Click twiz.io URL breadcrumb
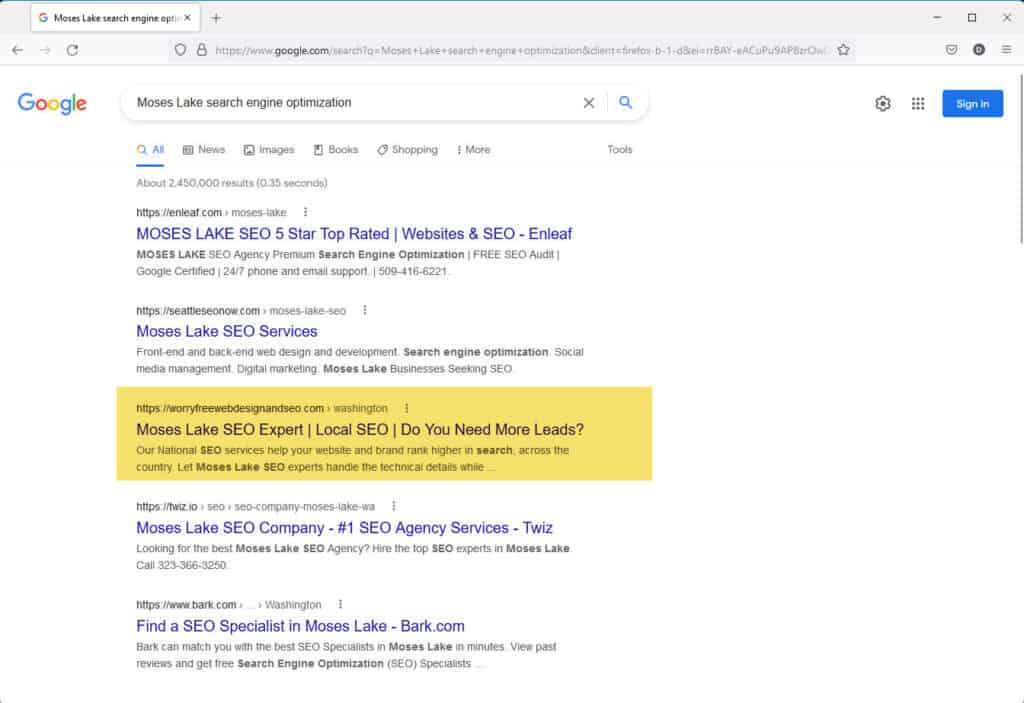Screen dimensions: 1024x703 [255, 507]
